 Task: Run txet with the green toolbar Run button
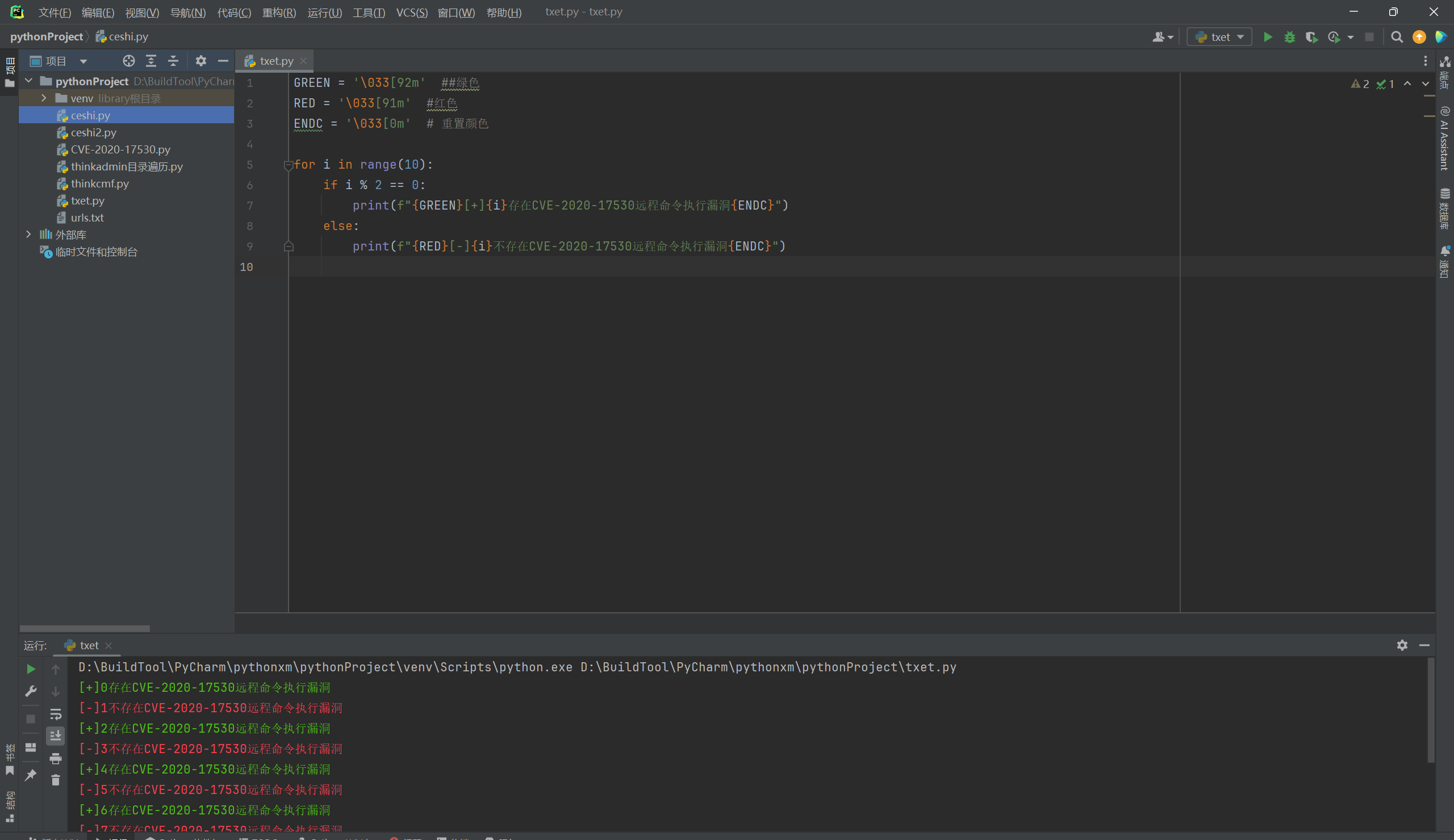[1267, 37]
